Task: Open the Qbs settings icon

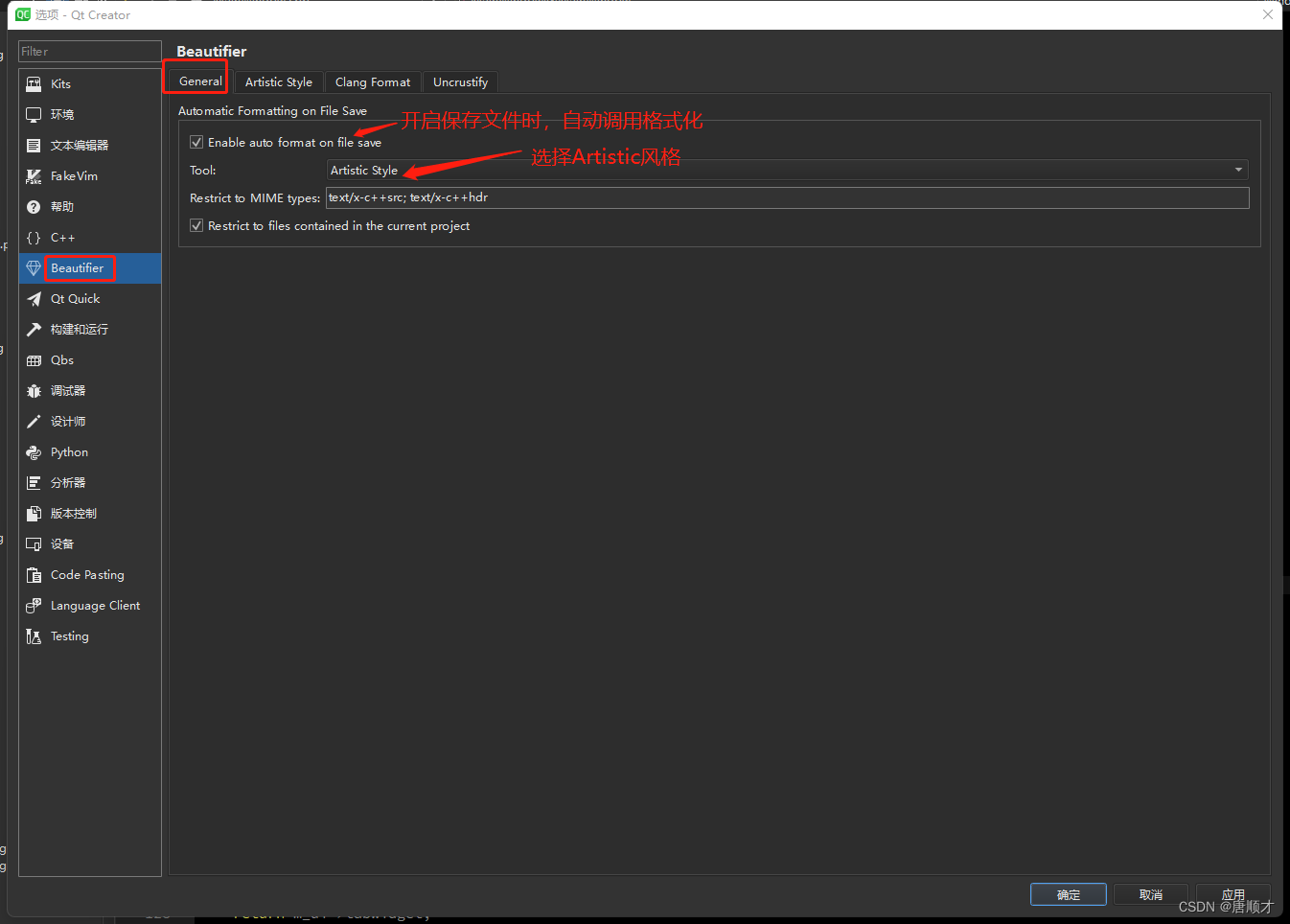Action: tap(34, 360)
